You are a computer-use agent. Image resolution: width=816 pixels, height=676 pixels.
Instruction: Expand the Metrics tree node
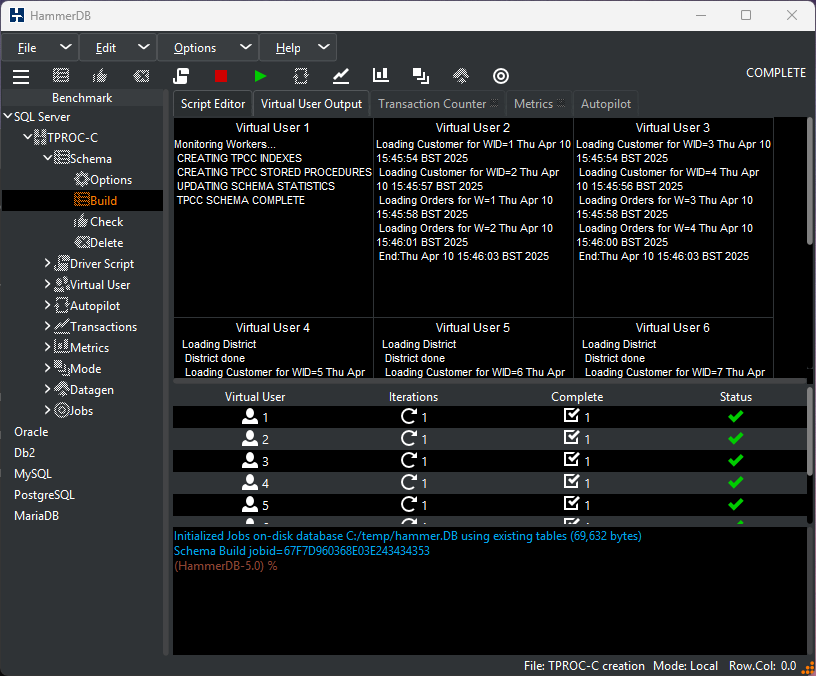(47, 347)
